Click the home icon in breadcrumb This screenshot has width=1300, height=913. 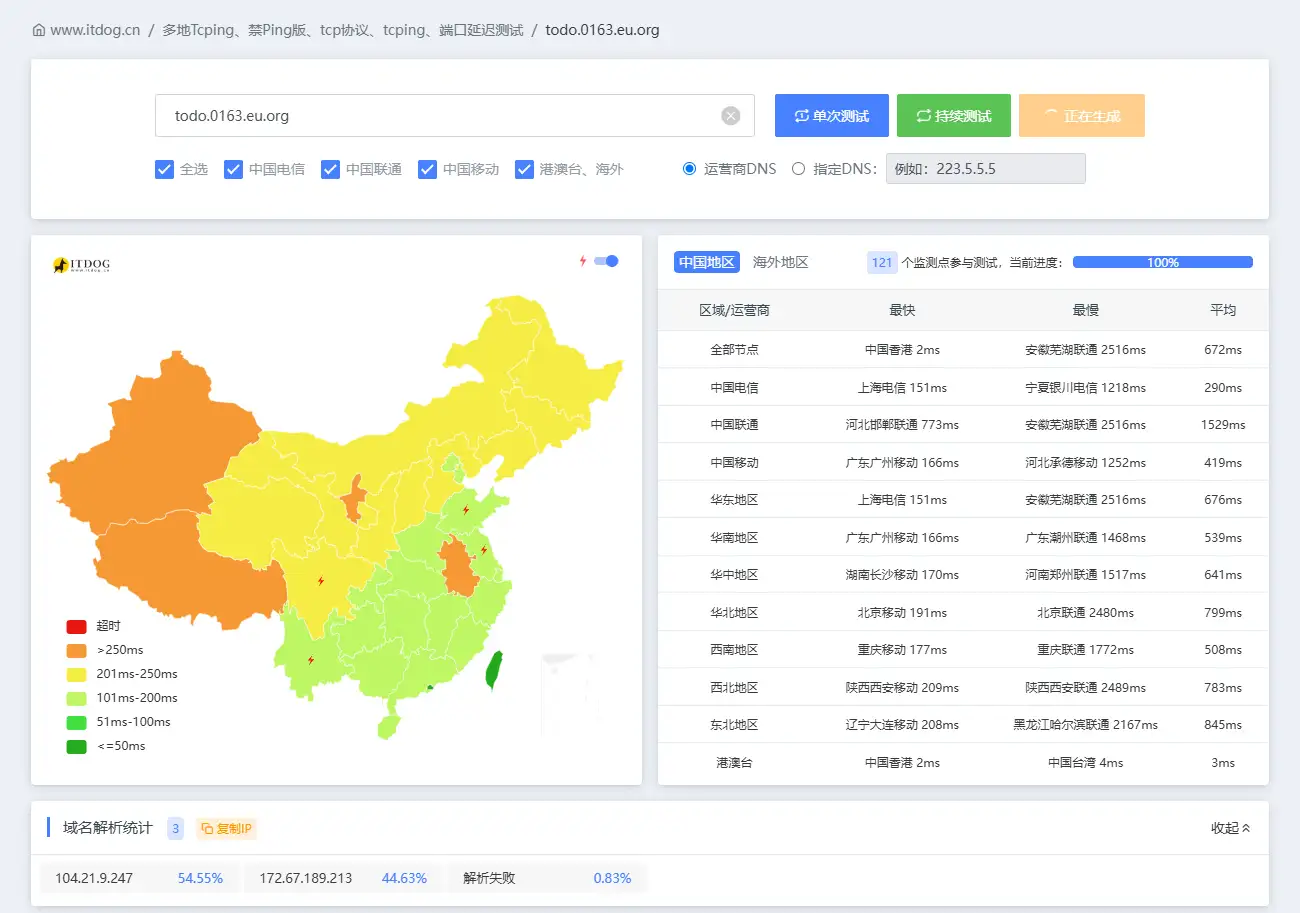click(x=39, y=30)
